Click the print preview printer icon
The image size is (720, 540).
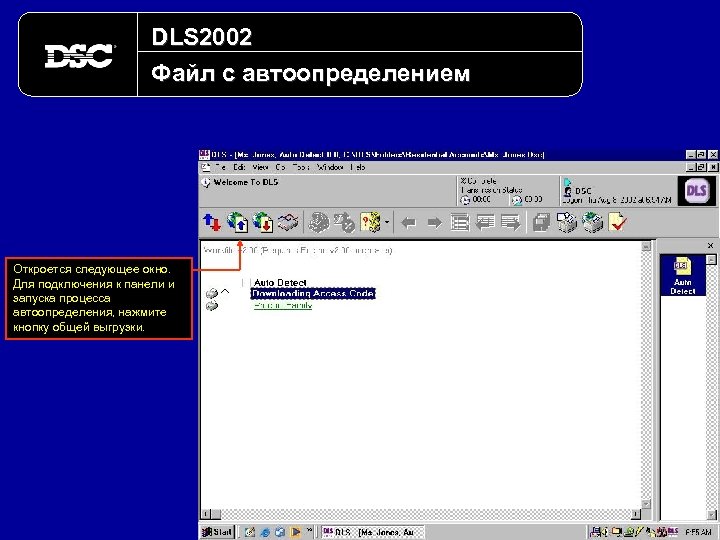[x=567, y=222]
